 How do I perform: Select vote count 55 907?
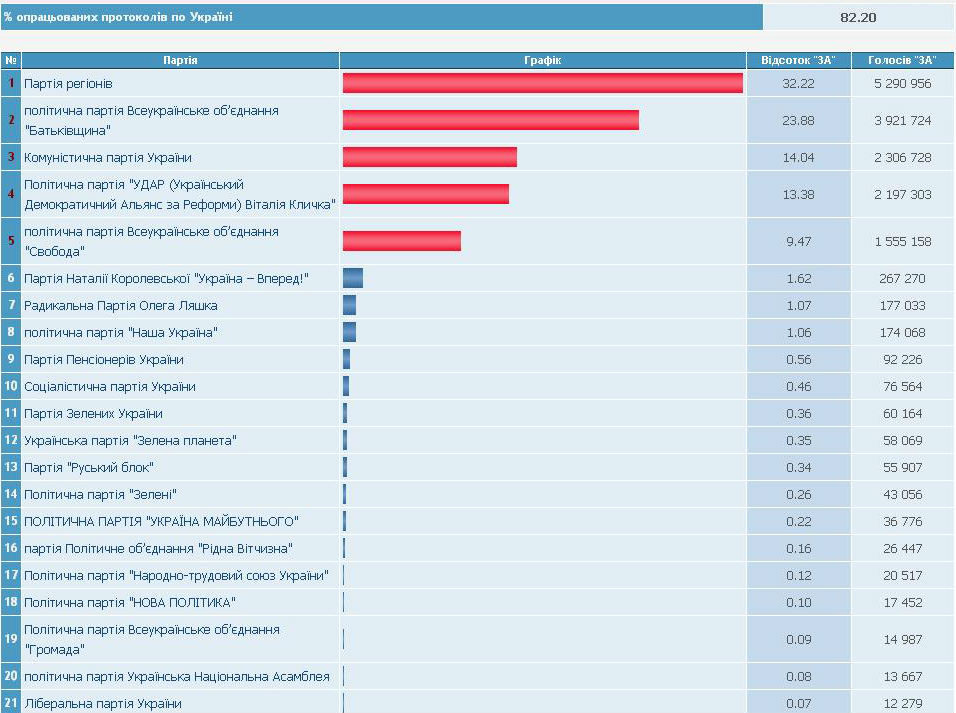pos(902,468)
